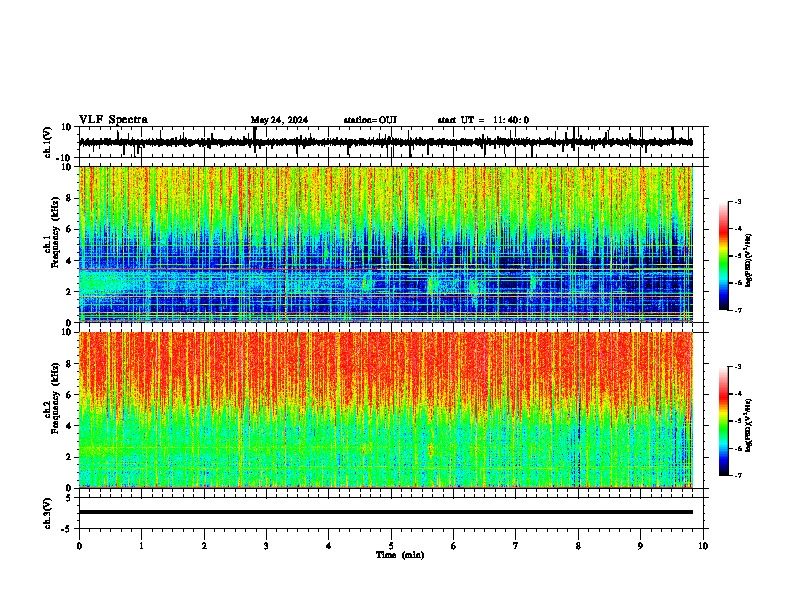
Task: Click the "ch.1(V)" waveform axis label
Action: pyautogui.click(x=48, y=142)
